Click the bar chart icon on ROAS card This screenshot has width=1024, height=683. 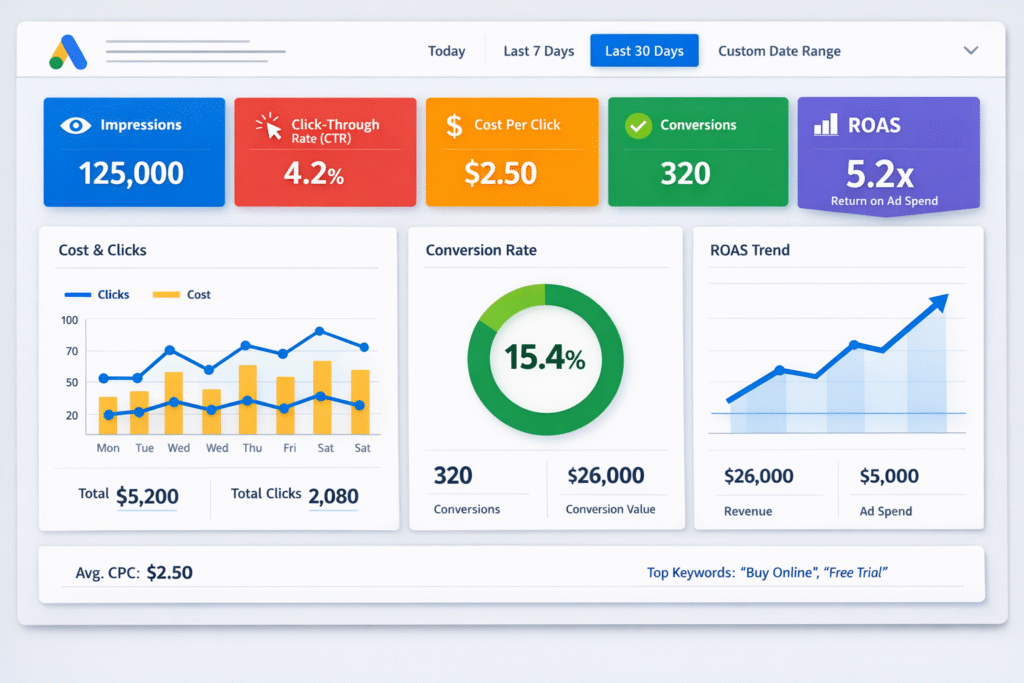[x=824, y=124]
